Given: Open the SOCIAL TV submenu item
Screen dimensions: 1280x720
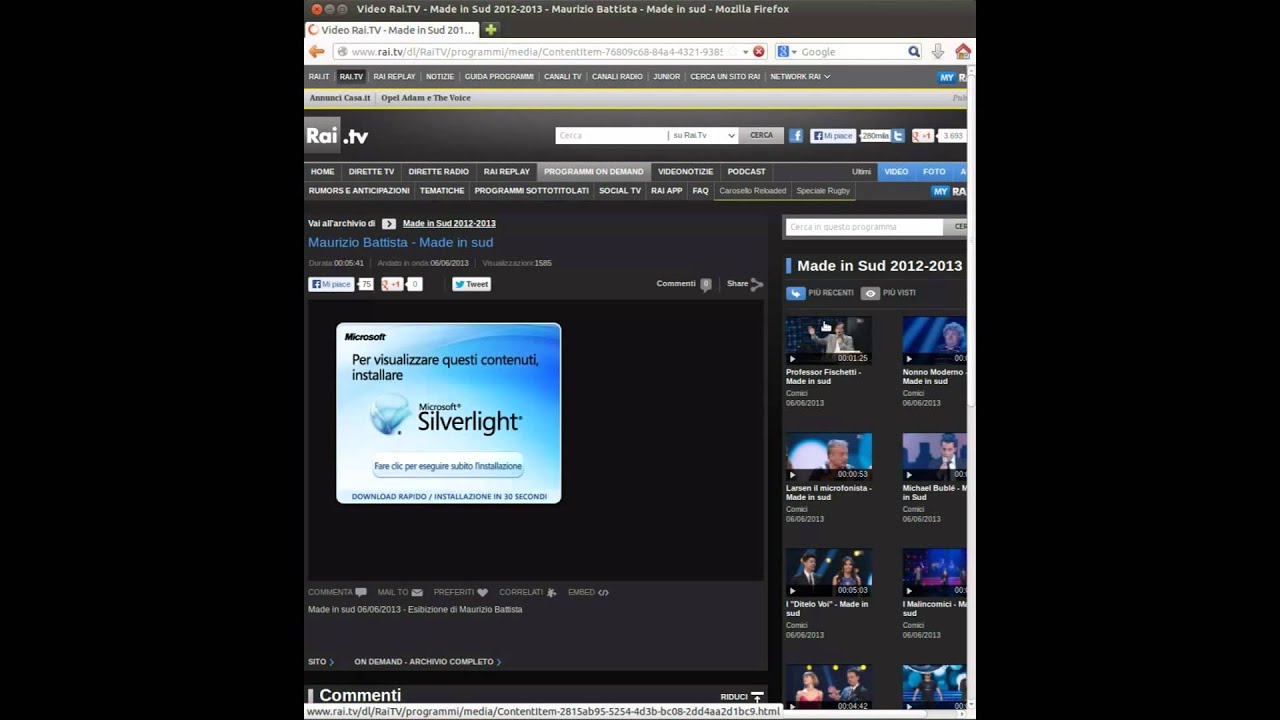Looking at the screenshot, I should [620, 191].
